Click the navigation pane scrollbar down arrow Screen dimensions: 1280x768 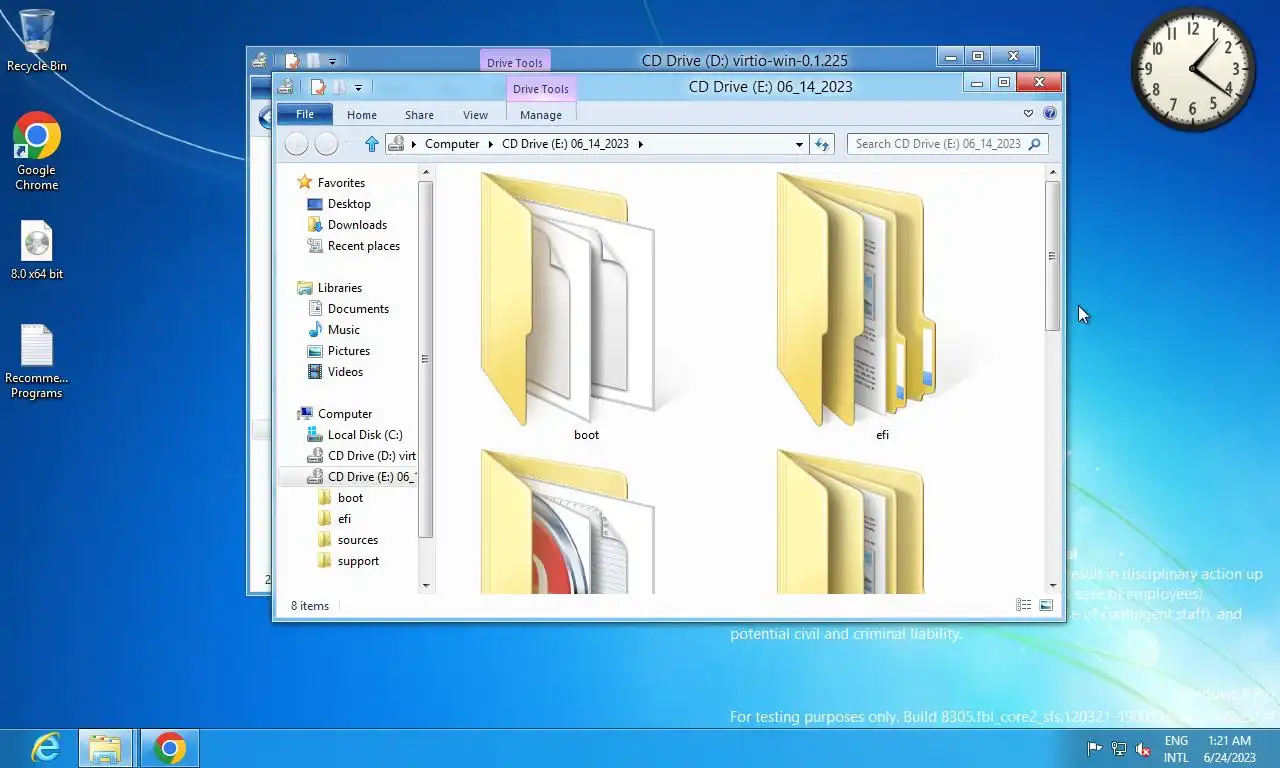[426, 586]
